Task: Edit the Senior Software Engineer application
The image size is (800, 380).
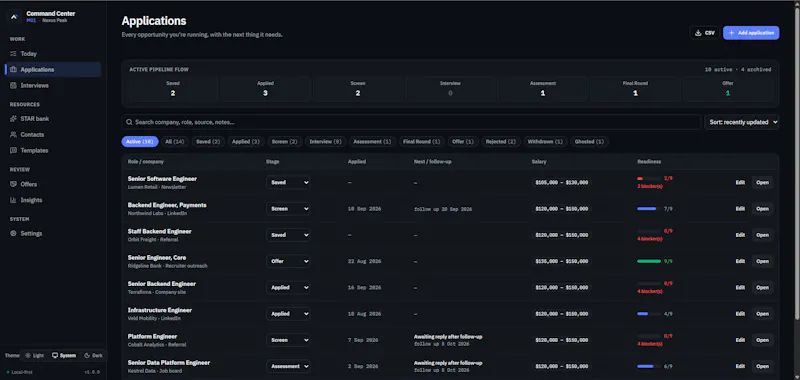Action: 740,183
